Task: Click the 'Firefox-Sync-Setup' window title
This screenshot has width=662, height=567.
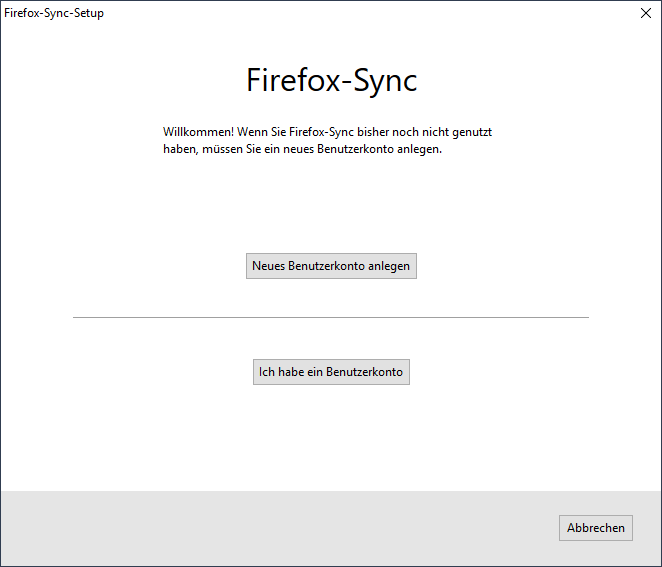Action: pos(54,13)
